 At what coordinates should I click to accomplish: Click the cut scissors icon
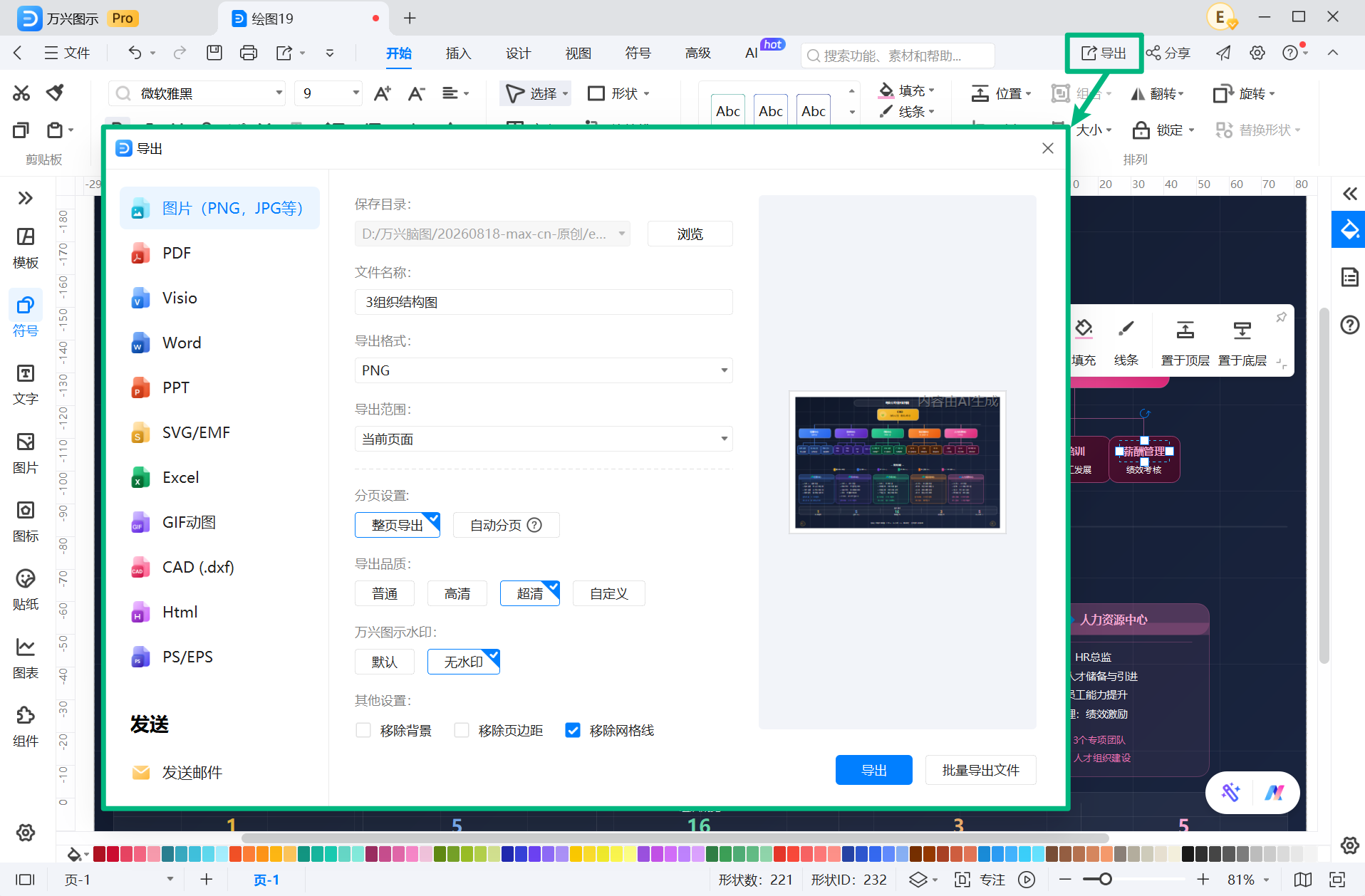coord(21,93)
